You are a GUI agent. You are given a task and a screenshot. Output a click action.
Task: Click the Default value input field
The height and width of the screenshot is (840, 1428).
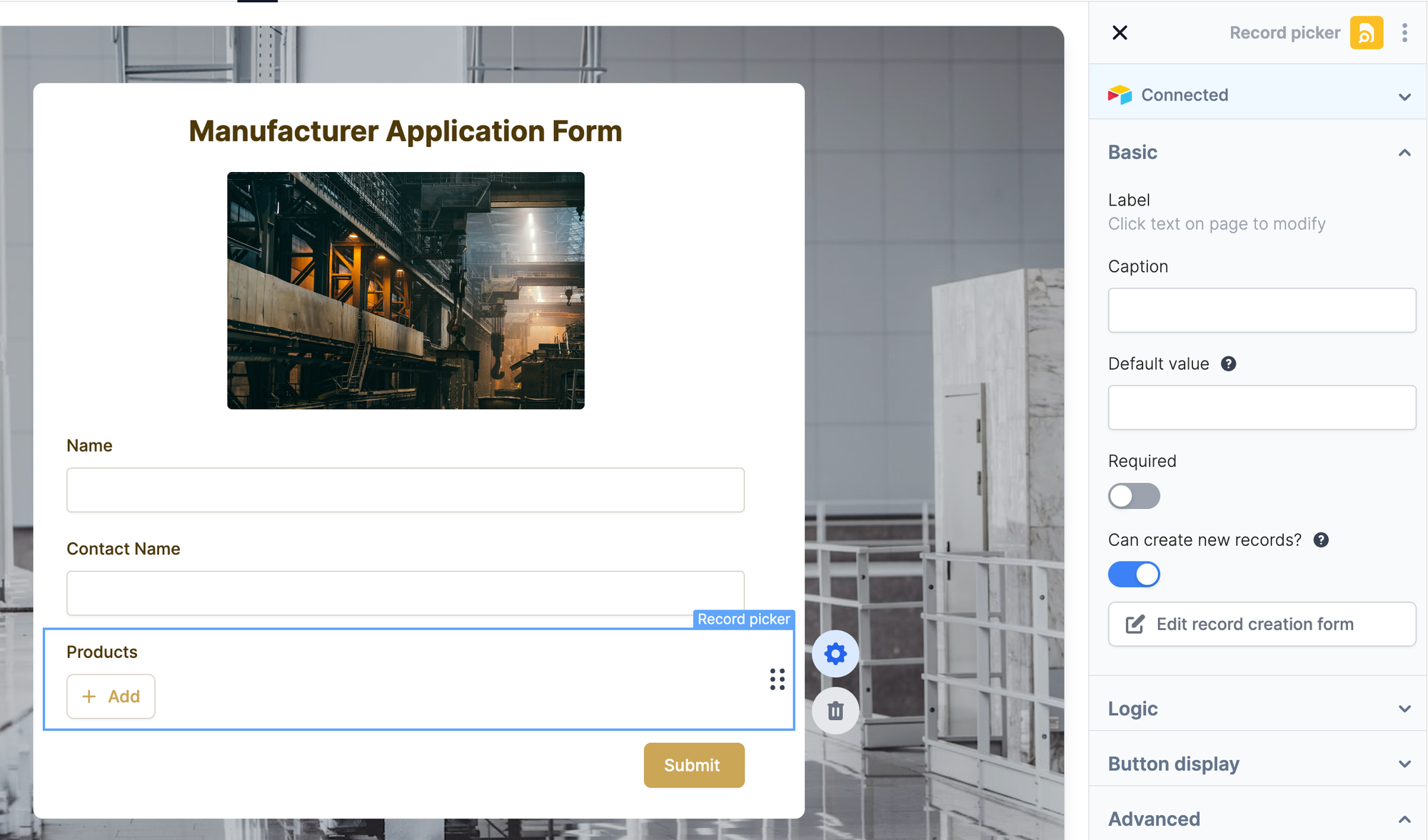coord(1261,407)
